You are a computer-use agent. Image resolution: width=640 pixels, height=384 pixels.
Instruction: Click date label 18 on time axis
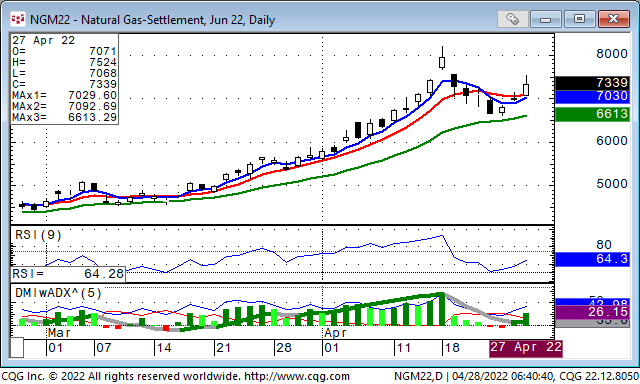coord(452,348)
